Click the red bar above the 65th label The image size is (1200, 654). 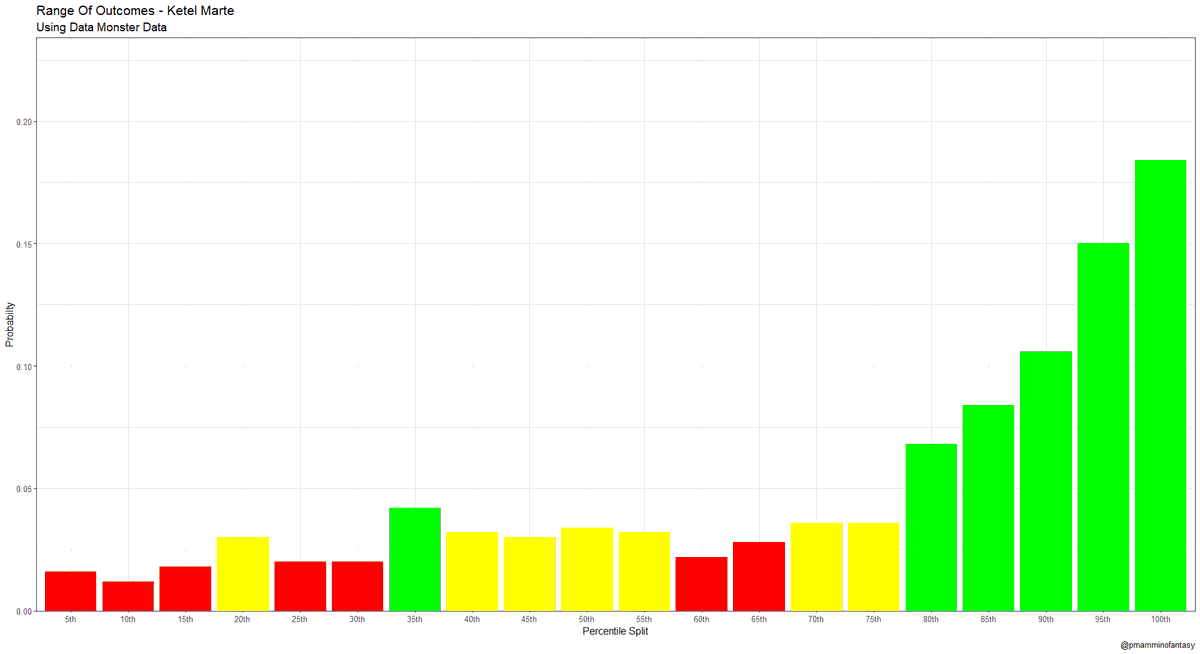point(759,577)
